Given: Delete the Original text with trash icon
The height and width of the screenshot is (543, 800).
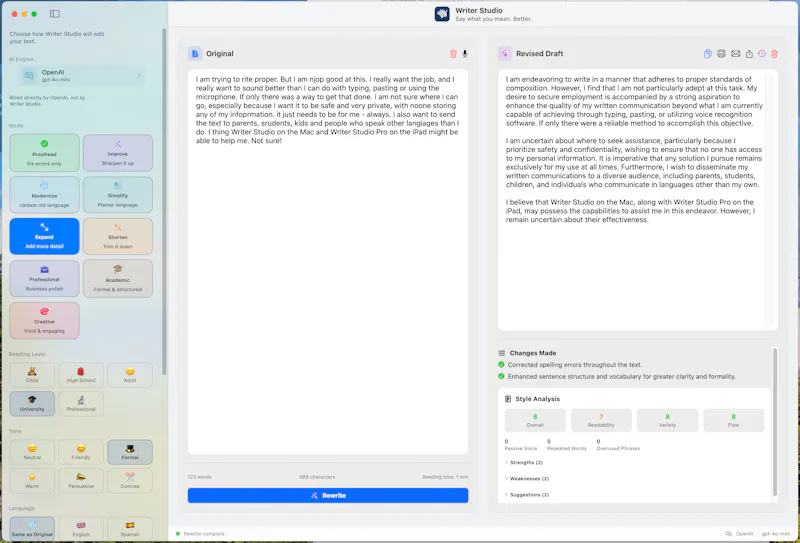Looking at the screenshot, I should (453, 54).
